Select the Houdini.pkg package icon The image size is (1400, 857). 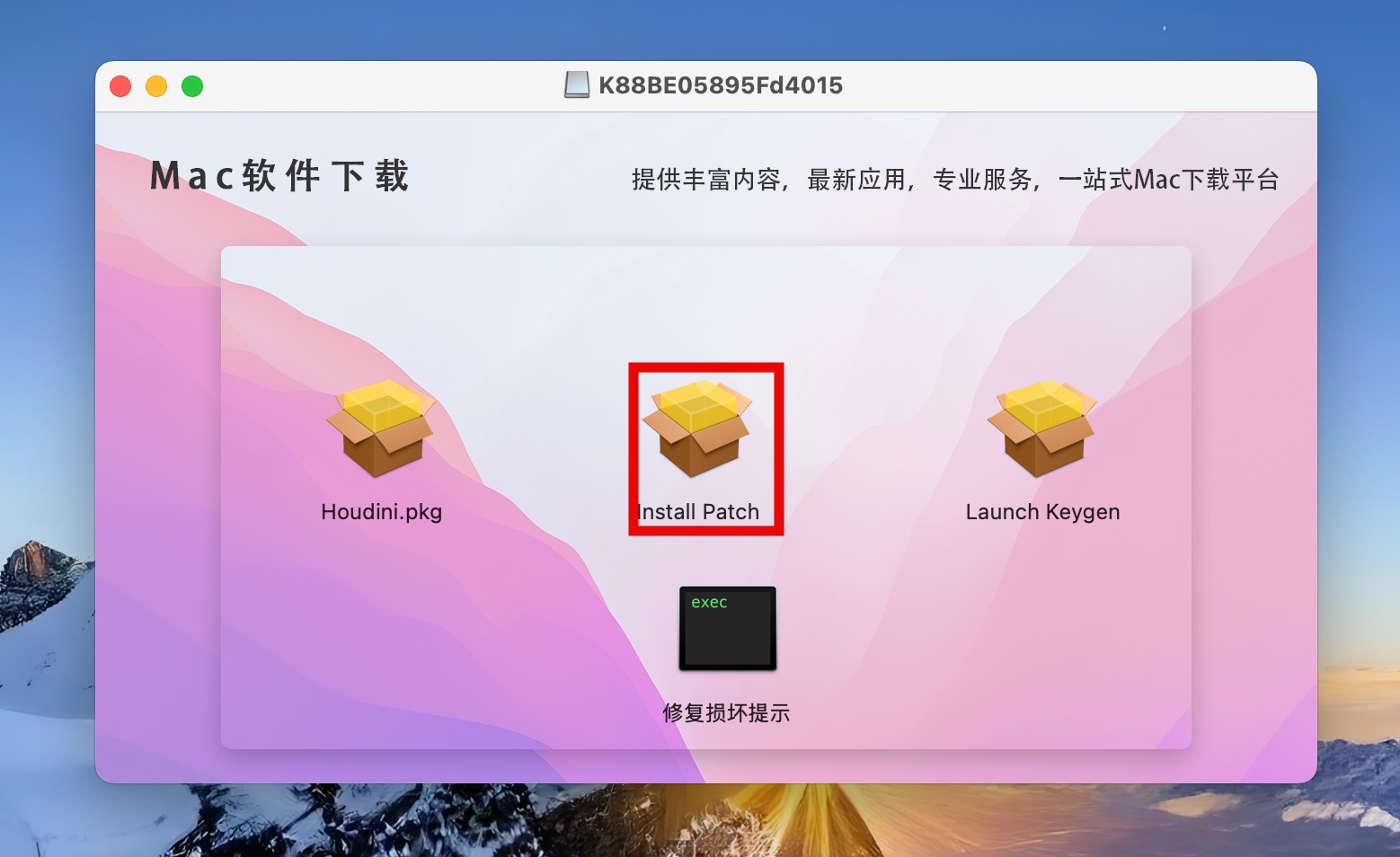pos(381,428)
